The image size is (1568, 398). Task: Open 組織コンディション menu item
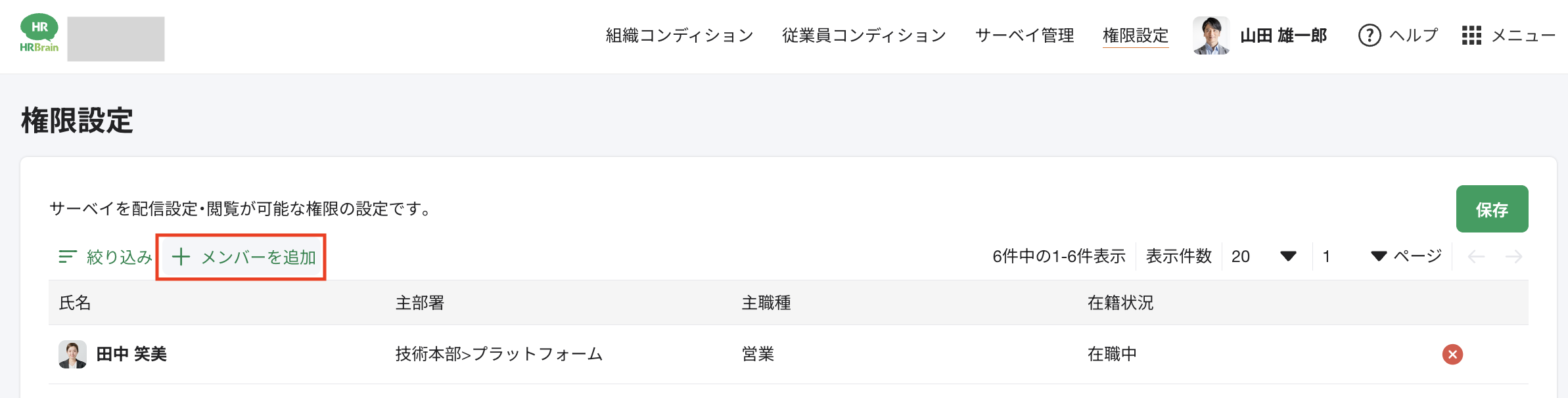[x=680, y=35]
